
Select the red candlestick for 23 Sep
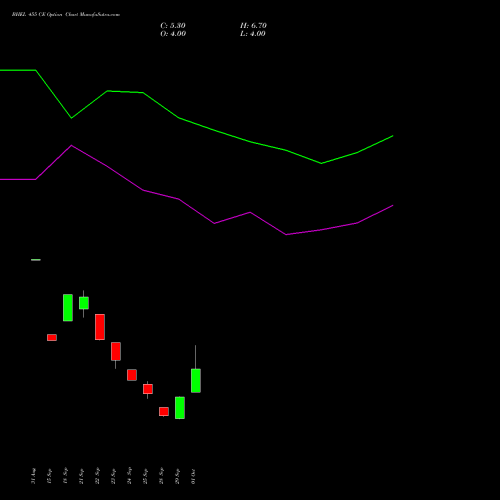tap(116, 351)
